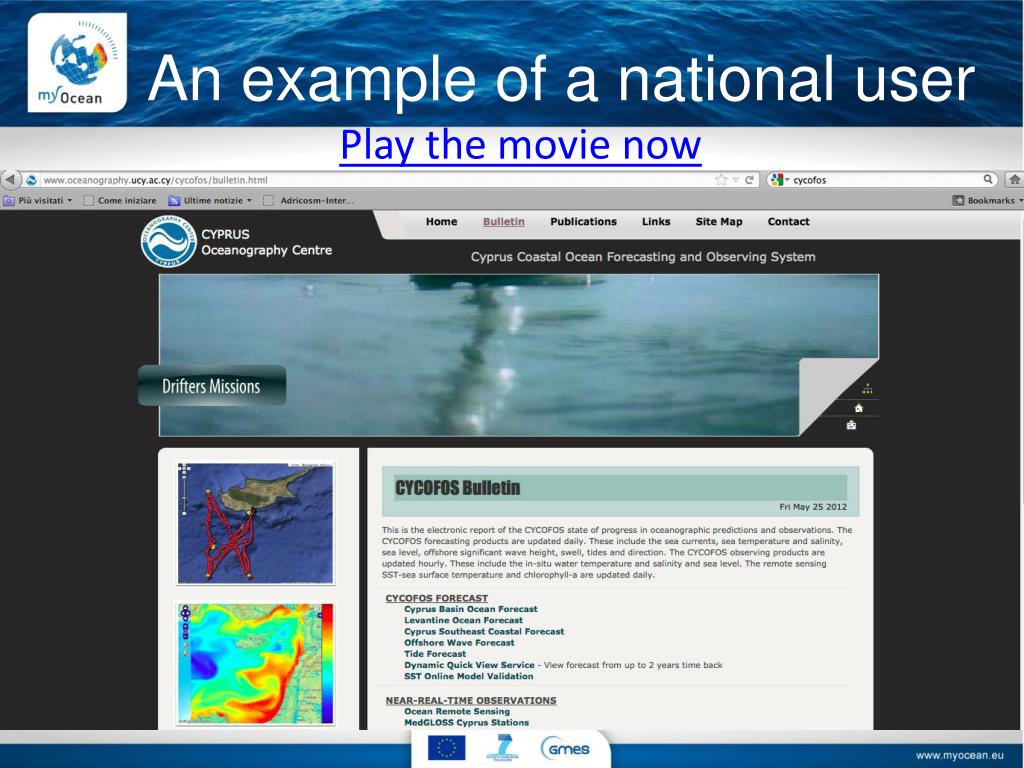
Task: Open Levantine Ocean Forecast link
Action: (x=463, y=620)
